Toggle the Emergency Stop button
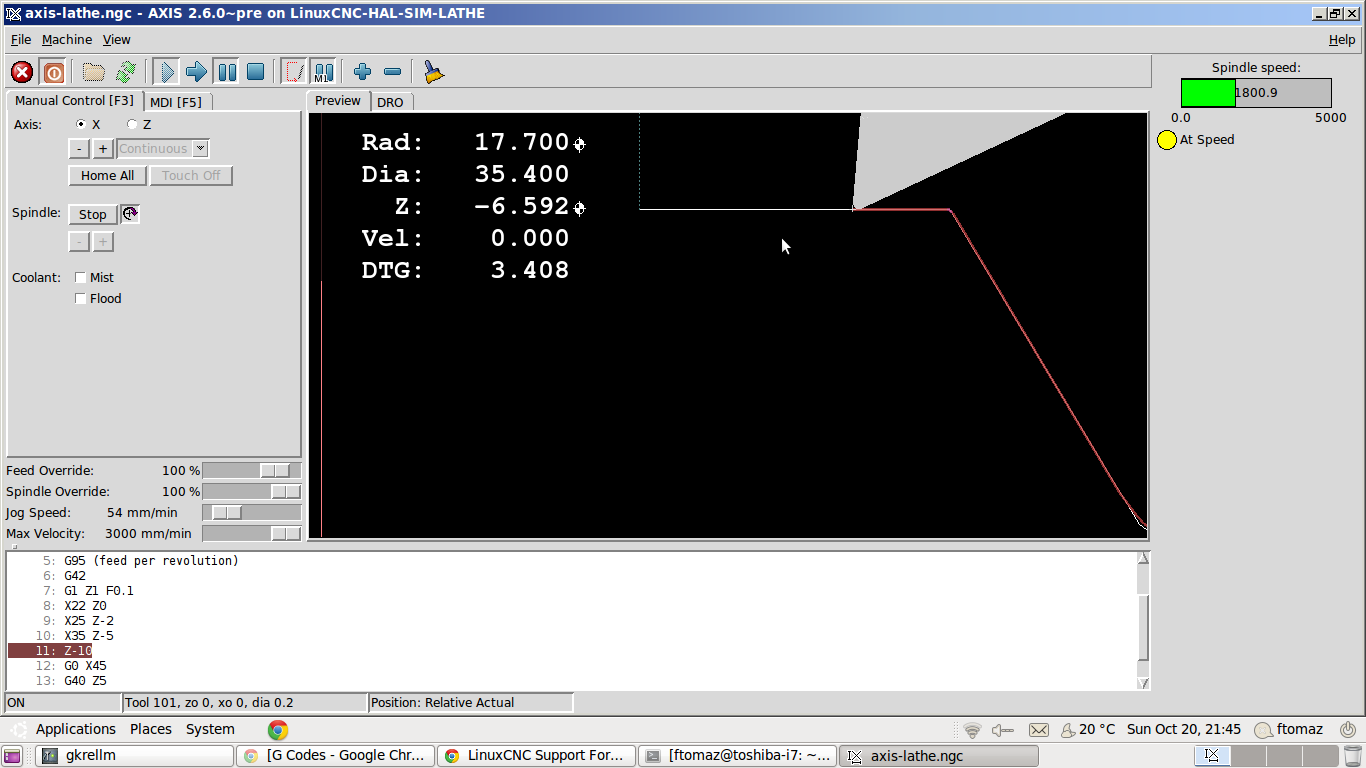1366x768 pixels. [22, 72]
